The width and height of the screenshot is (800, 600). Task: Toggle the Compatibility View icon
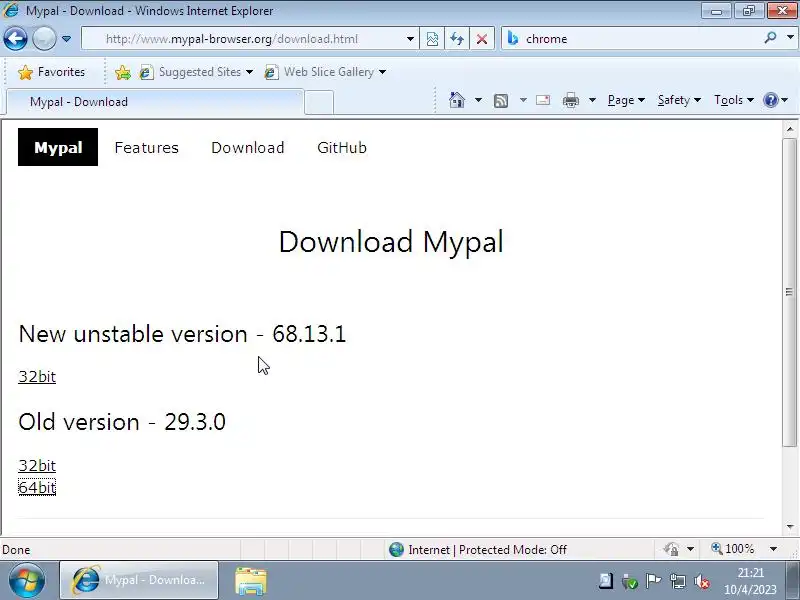[x=432, y=39]
